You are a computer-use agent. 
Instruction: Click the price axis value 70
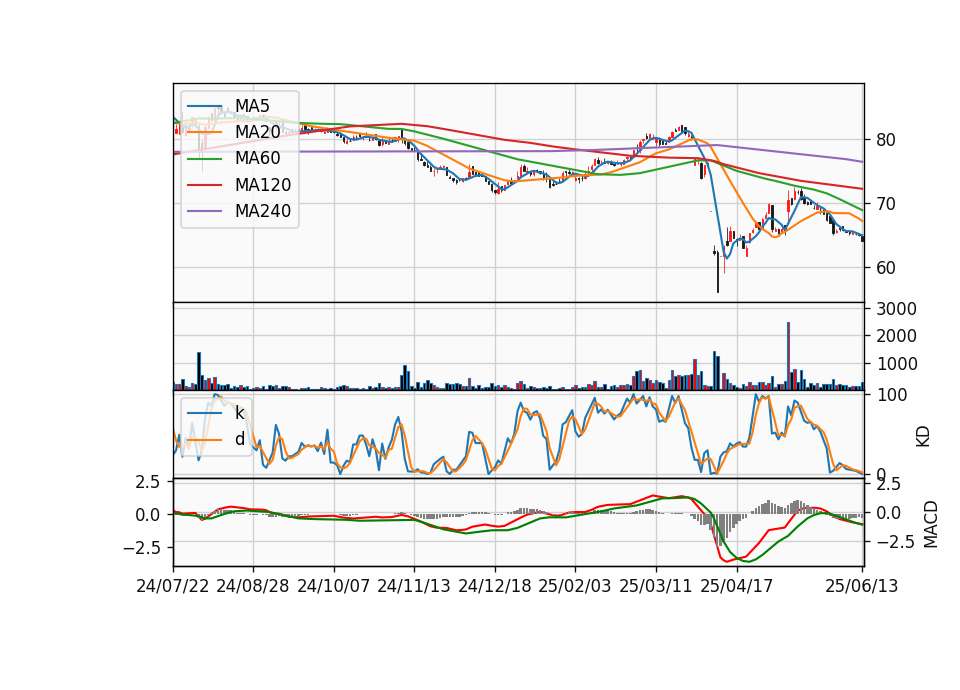coord(885,204)
